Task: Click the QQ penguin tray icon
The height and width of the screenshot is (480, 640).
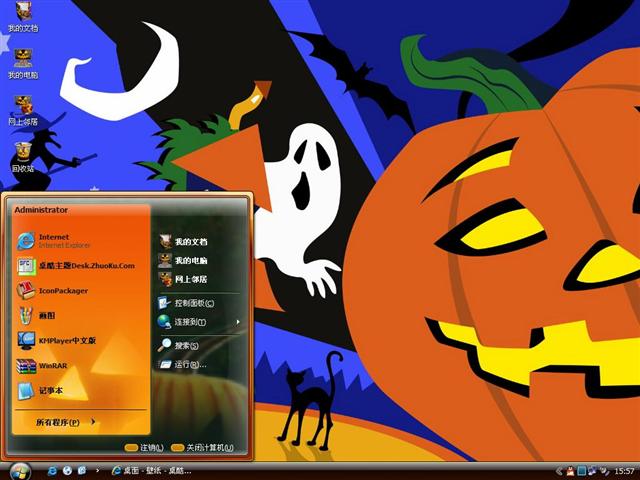Action: [x=570, y=471]
